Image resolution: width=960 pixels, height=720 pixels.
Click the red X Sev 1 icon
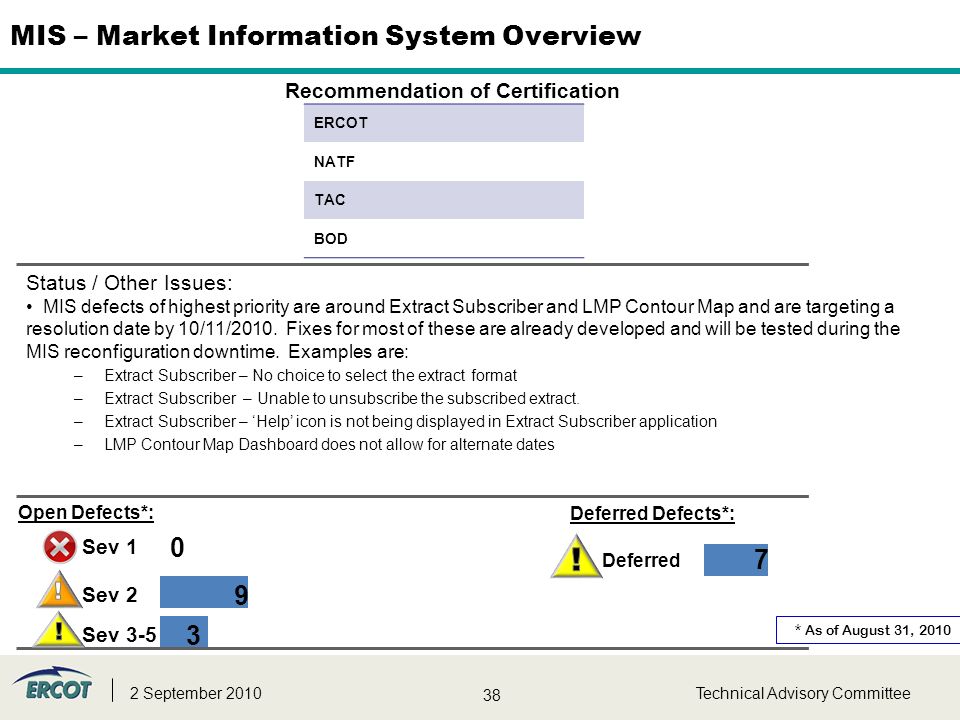coord(59,547)
